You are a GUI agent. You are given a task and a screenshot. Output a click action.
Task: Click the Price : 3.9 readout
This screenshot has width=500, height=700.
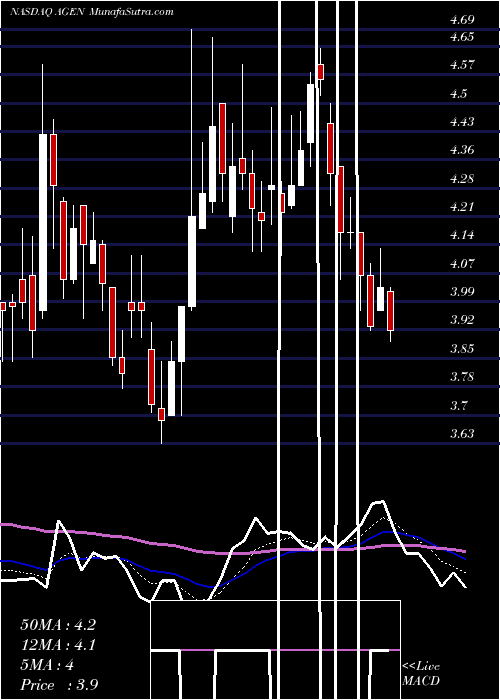click(x=59, y=685)
